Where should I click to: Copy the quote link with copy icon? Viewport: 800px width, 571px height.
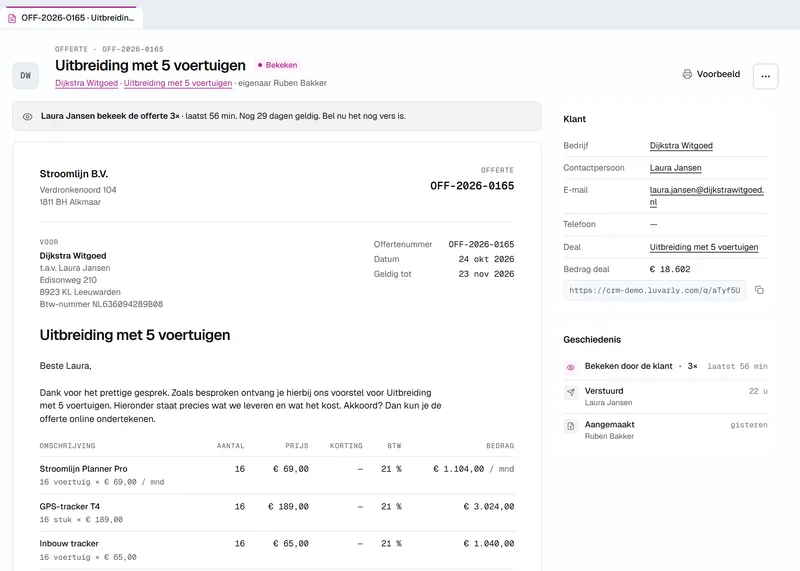[759, 290]
